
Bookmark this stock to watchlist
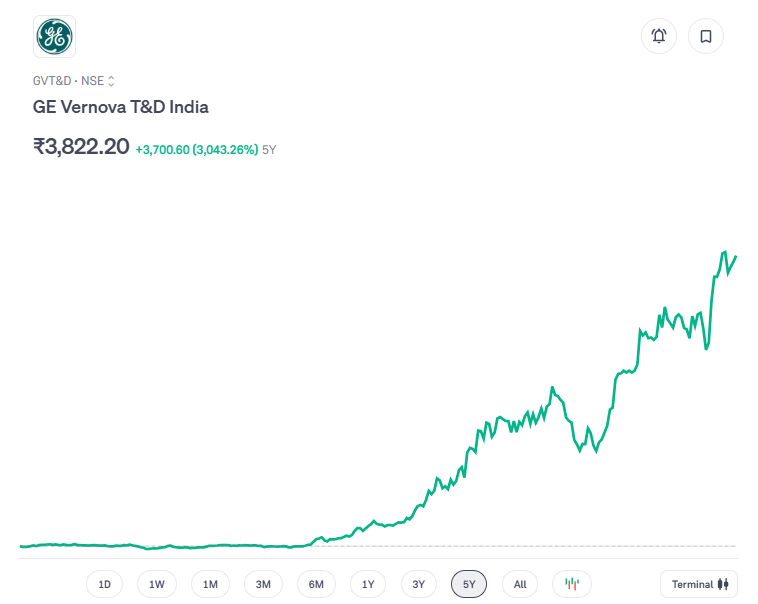706,37
